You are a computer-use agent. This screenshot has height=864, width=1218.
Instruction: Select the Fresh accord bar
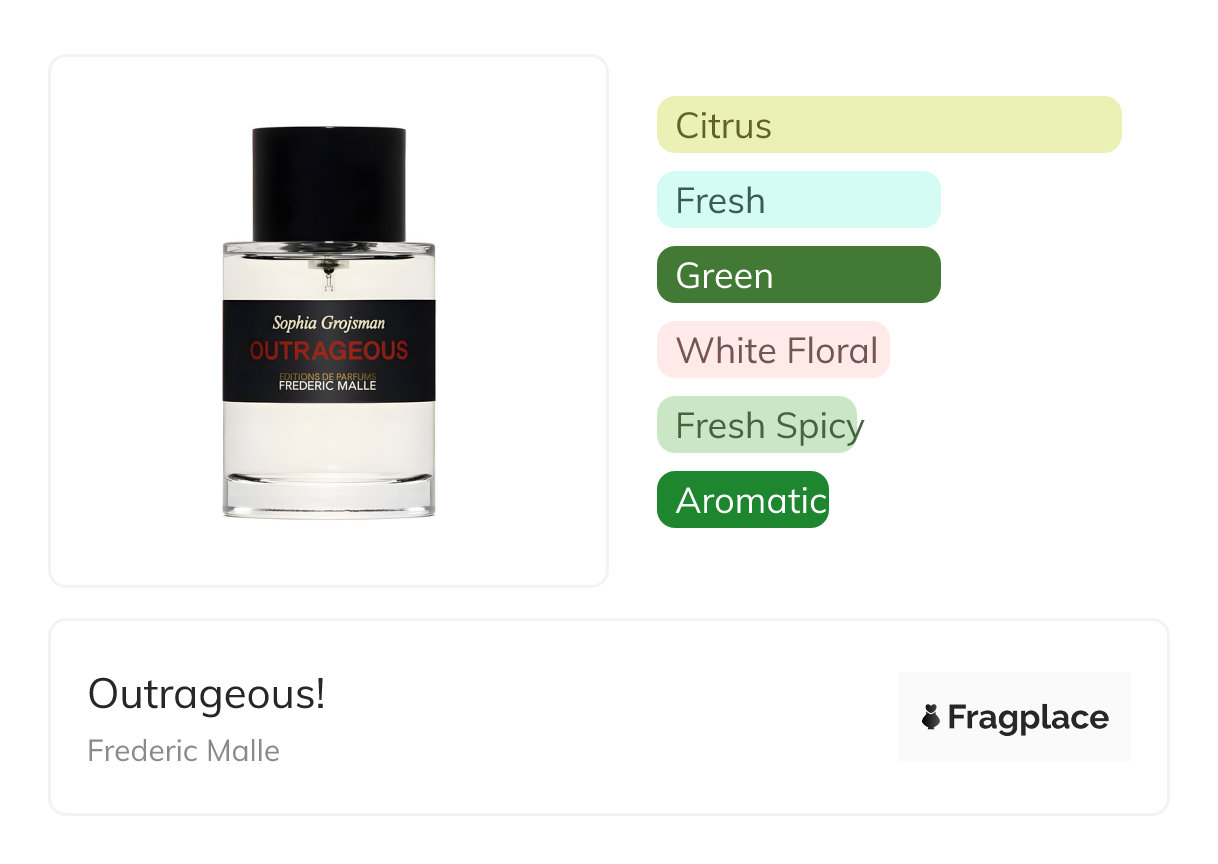[x=798, y=200]
